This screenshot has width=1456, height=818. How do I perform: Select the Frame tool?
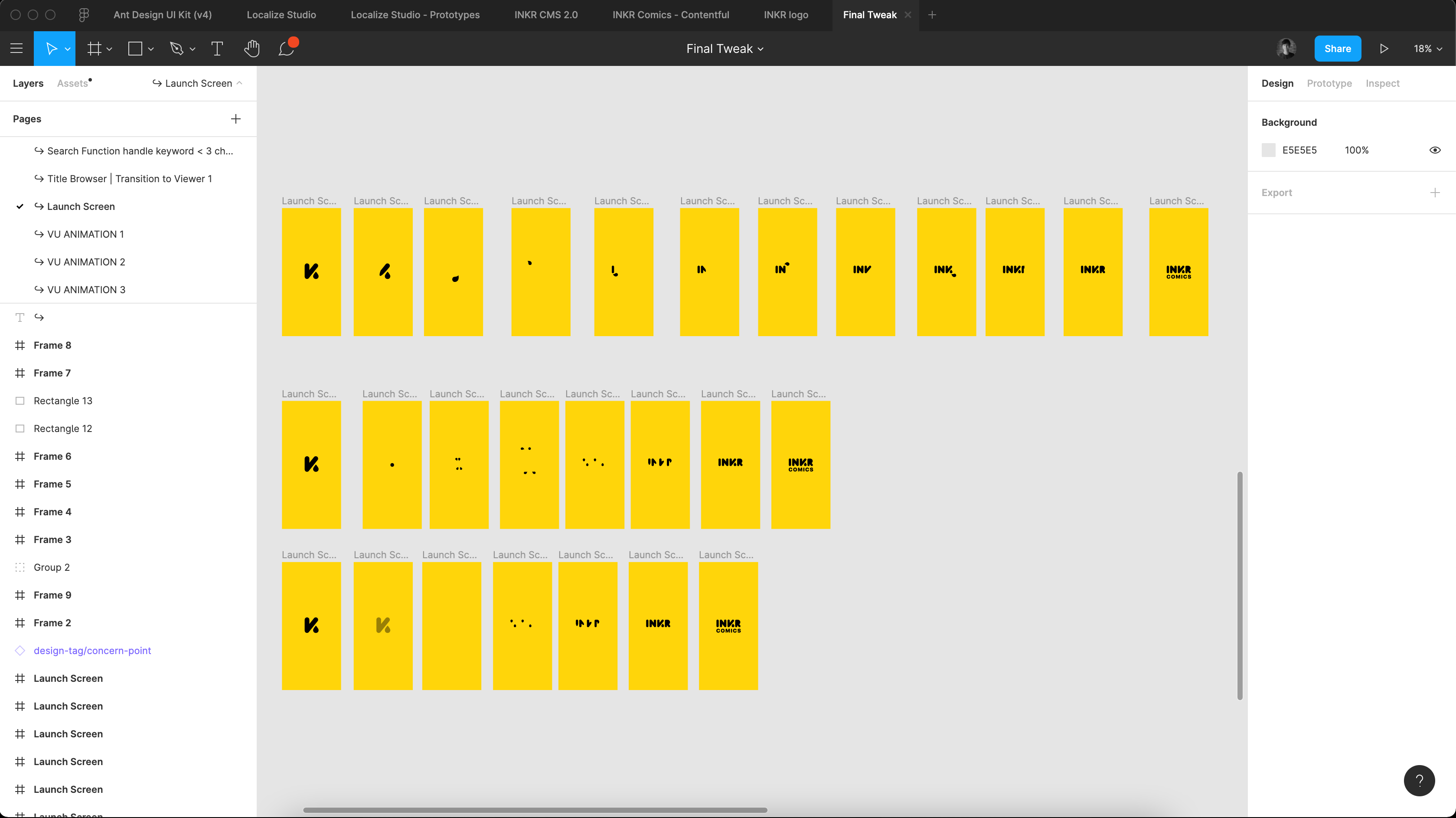[95, 49]
